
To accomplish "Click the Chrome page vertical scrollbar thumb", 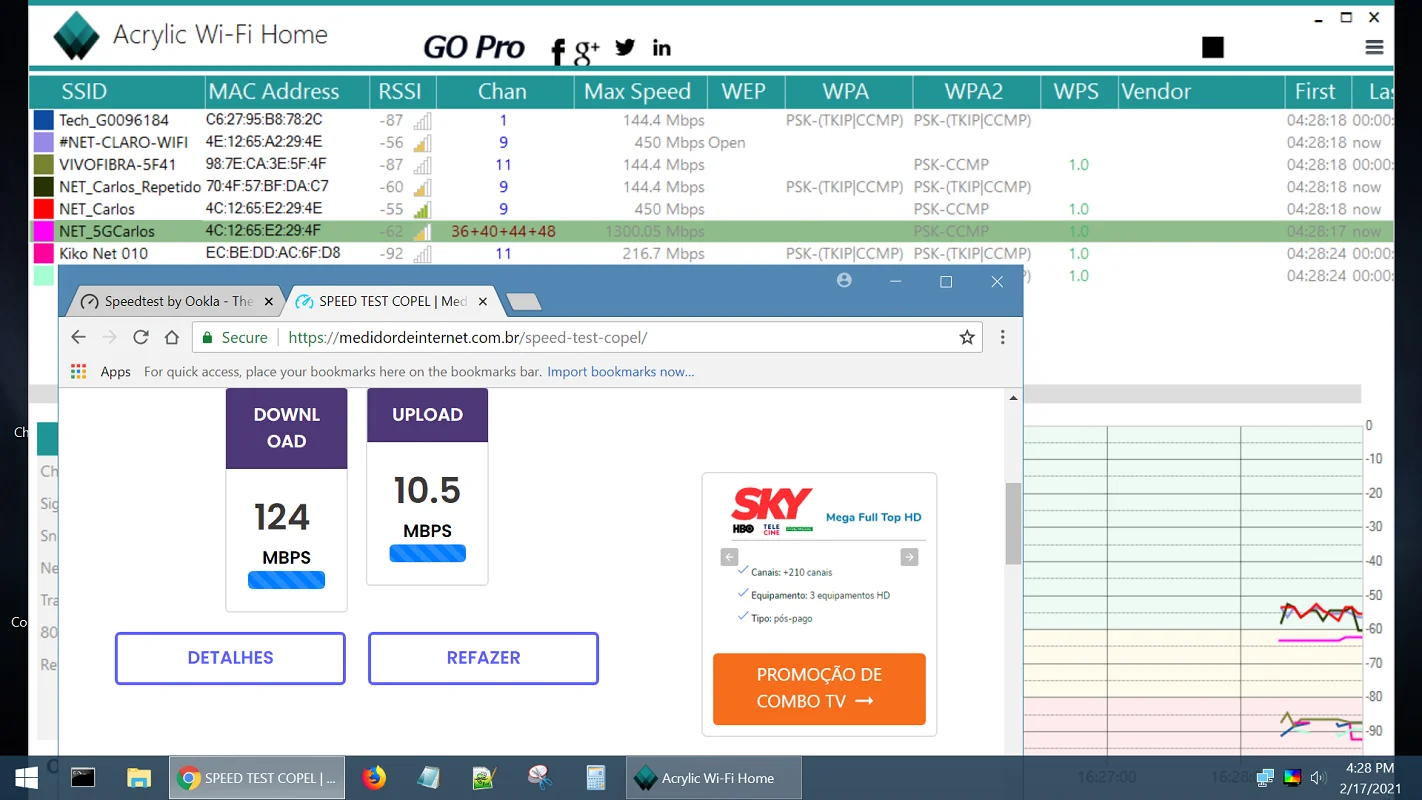I will (x=1013, y=523).
